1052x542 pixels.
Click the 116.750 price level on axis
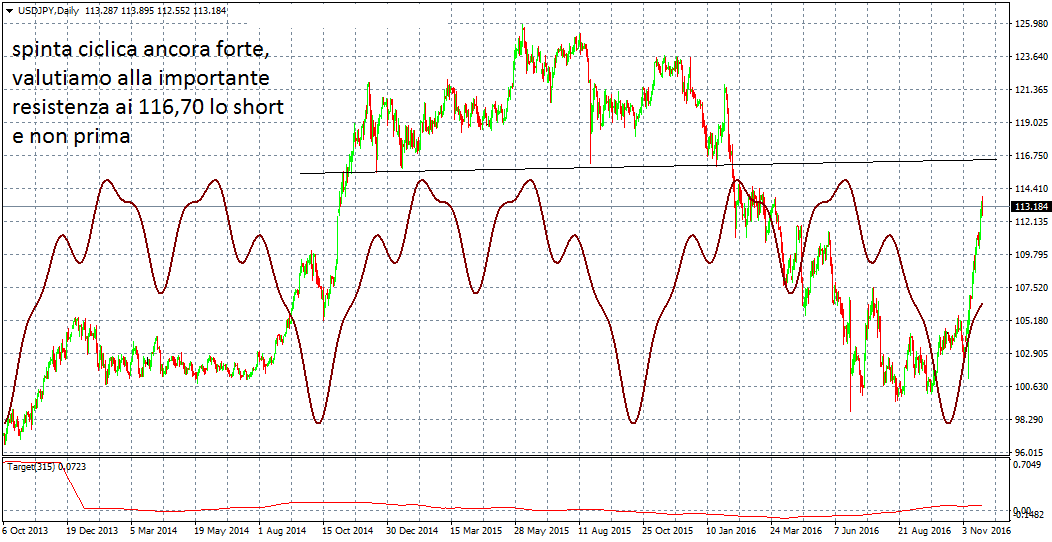tap(1030, 156)
